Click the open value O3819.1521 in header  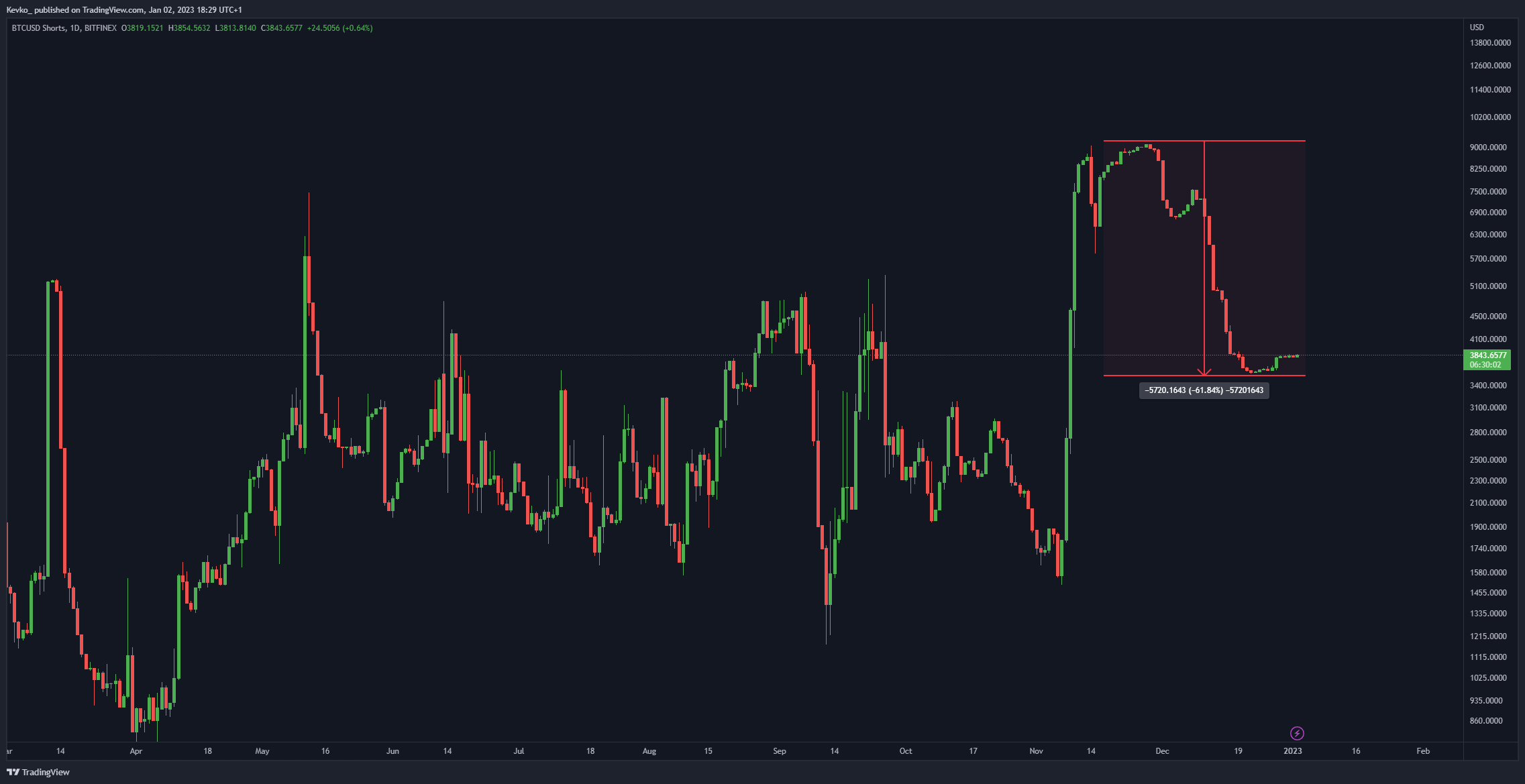(x=142, y=28)
